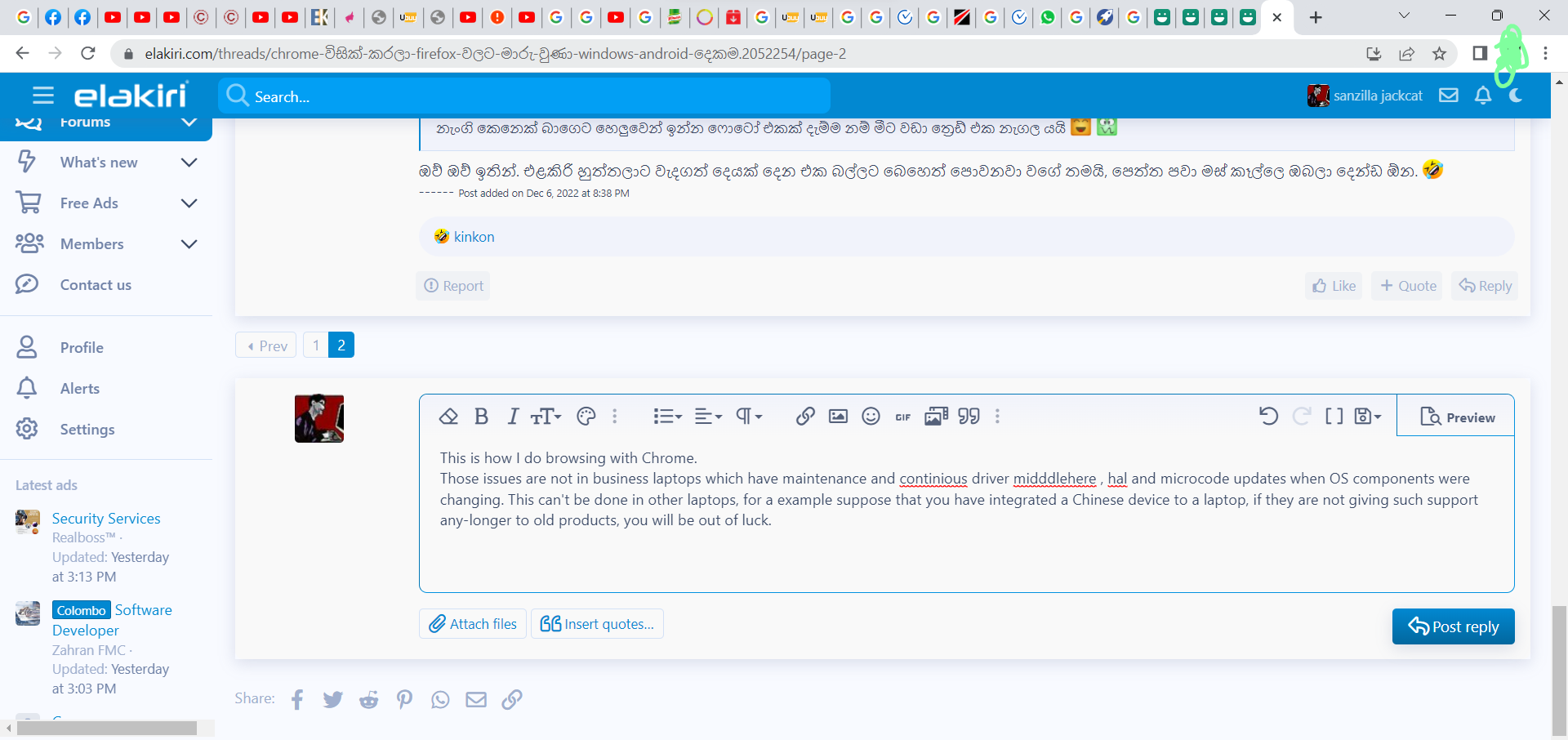Click the Report button on the post
This screenshot has height=740, width=1568.
[453, 286]
